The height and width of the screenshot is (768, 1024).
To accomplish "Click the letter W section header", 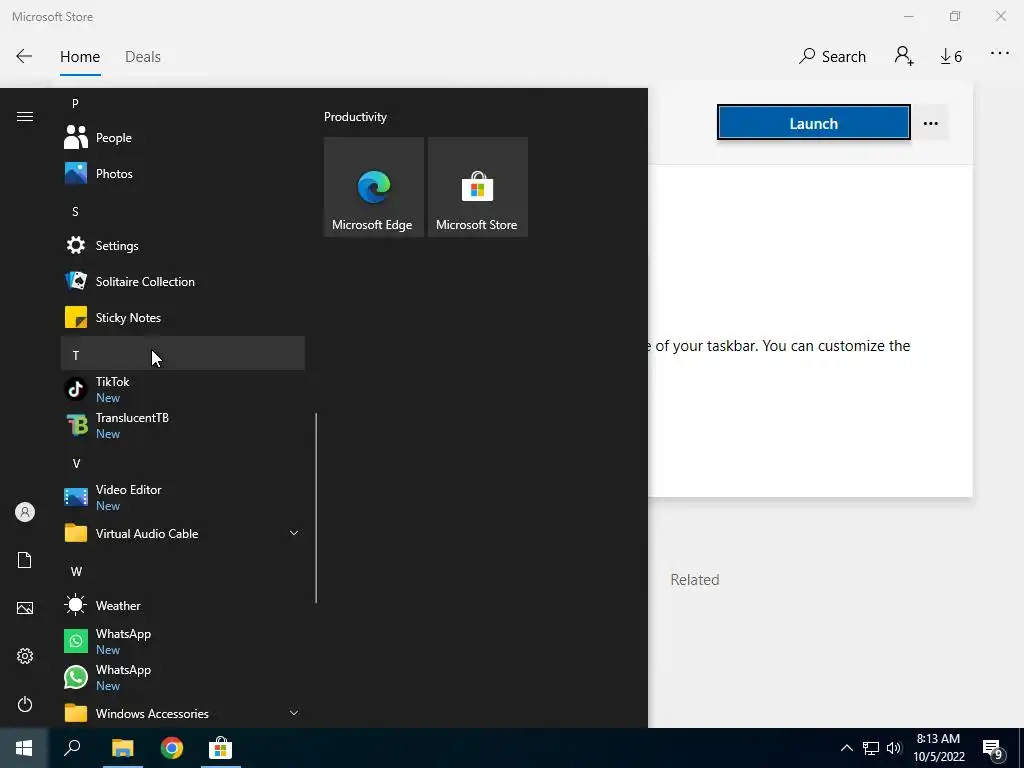I will pos(183,571).
